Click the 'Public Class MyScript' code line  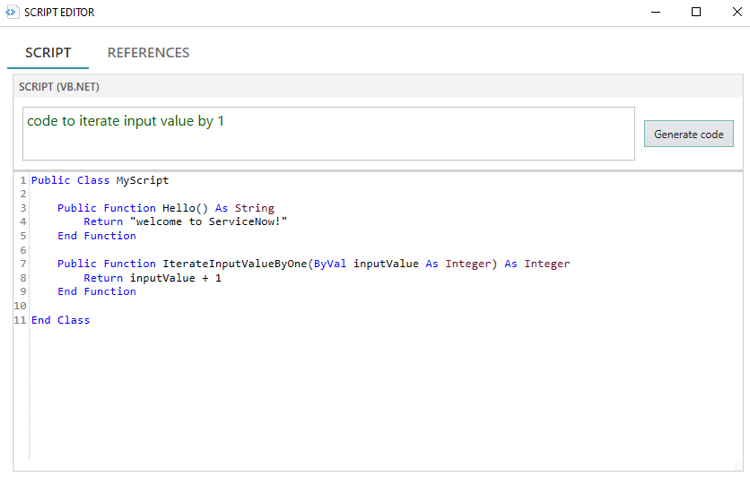pos(100,180)
